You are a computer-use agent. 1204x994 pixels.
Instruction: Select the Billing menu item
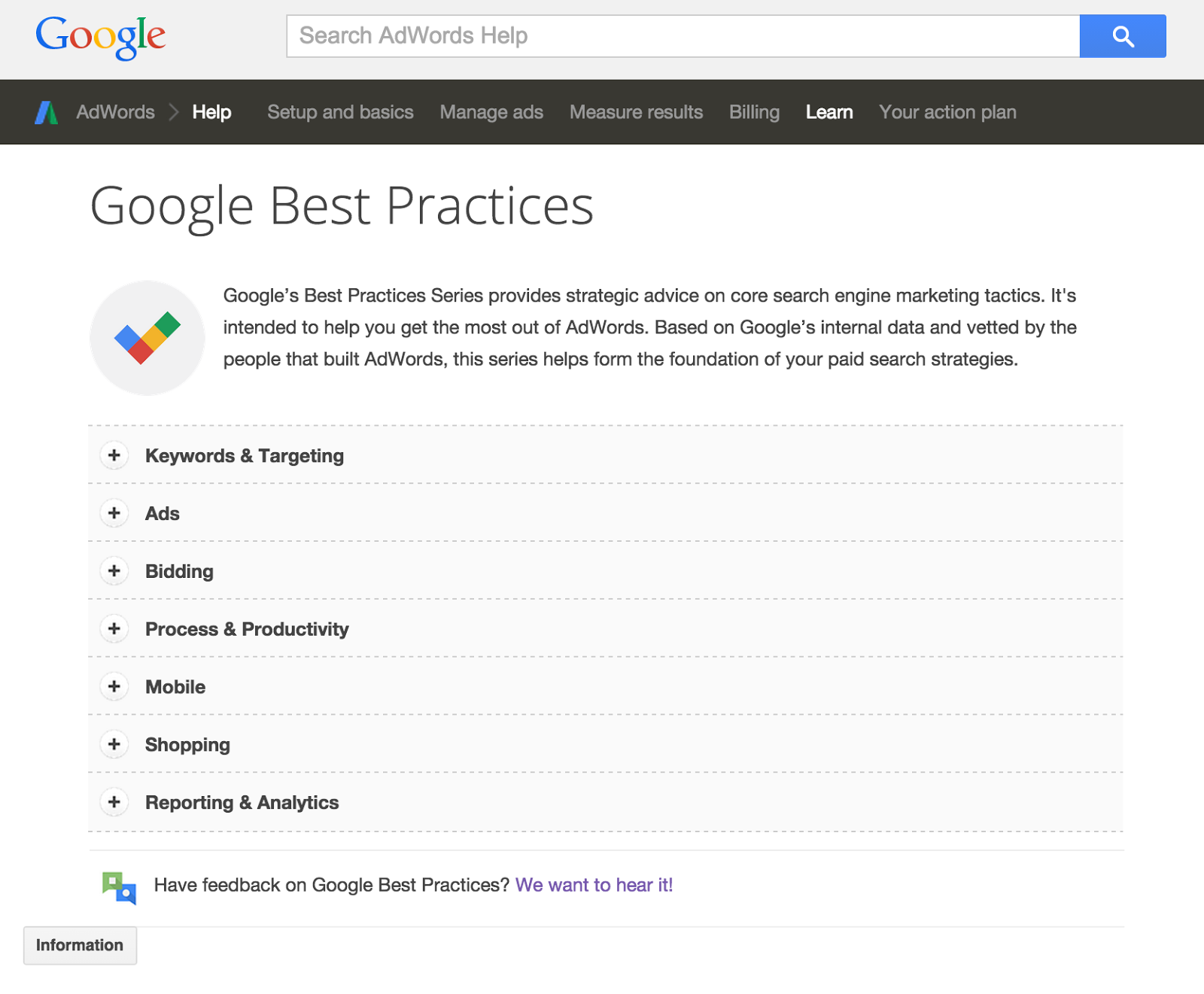tap(754, 112)
